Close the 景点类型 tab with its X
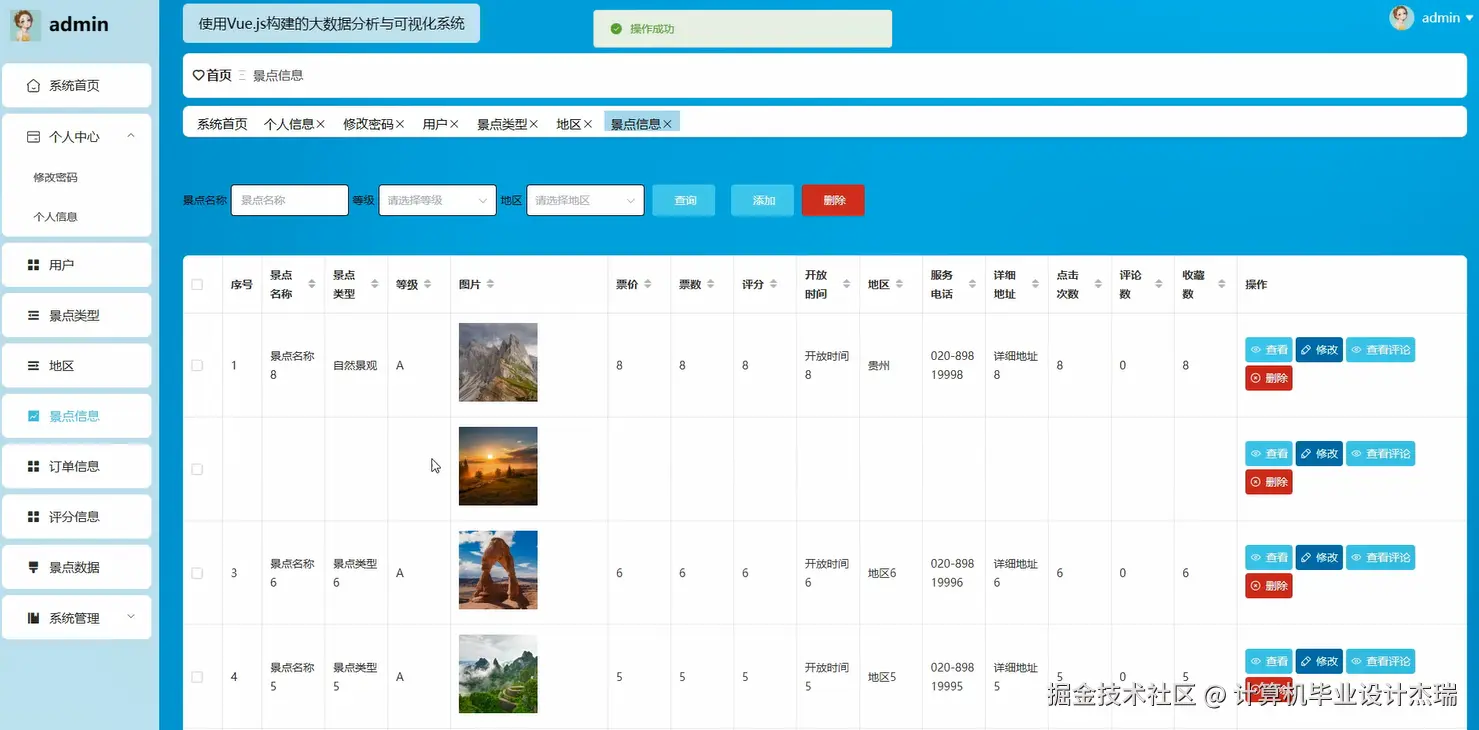The image size is (1479, 730). 534,124
